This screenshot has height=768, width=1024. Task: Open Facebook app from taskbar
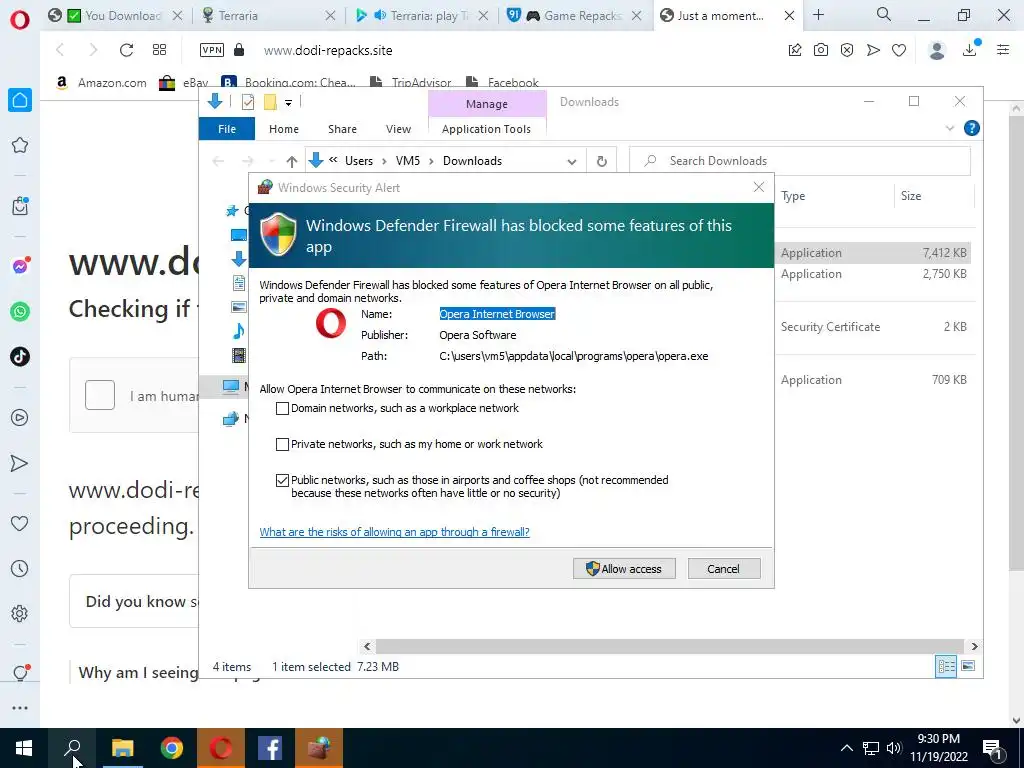point(270,748)
